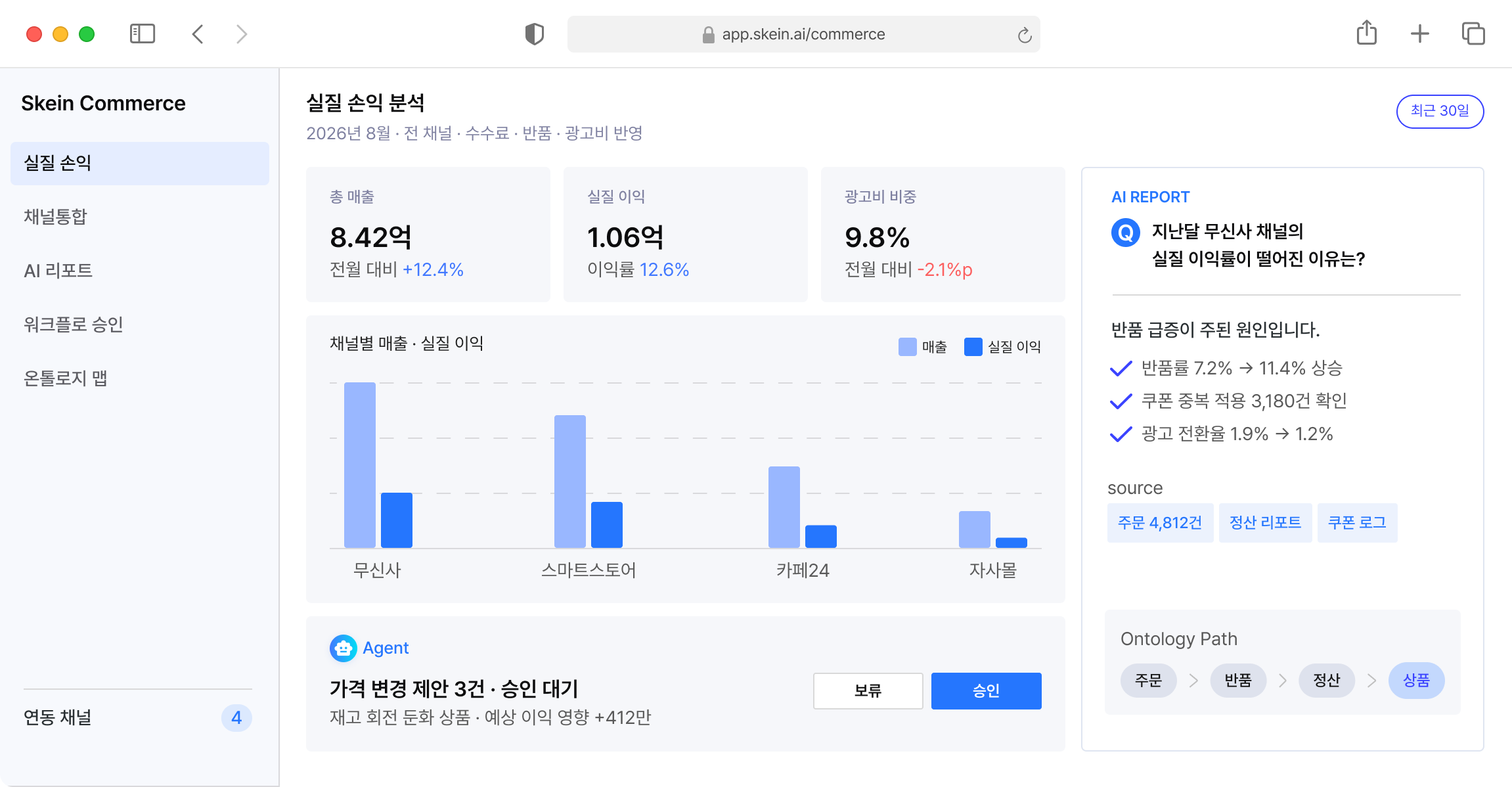
Task: Click chevron between 주문 and 반품
Action: click(1193, 681)
